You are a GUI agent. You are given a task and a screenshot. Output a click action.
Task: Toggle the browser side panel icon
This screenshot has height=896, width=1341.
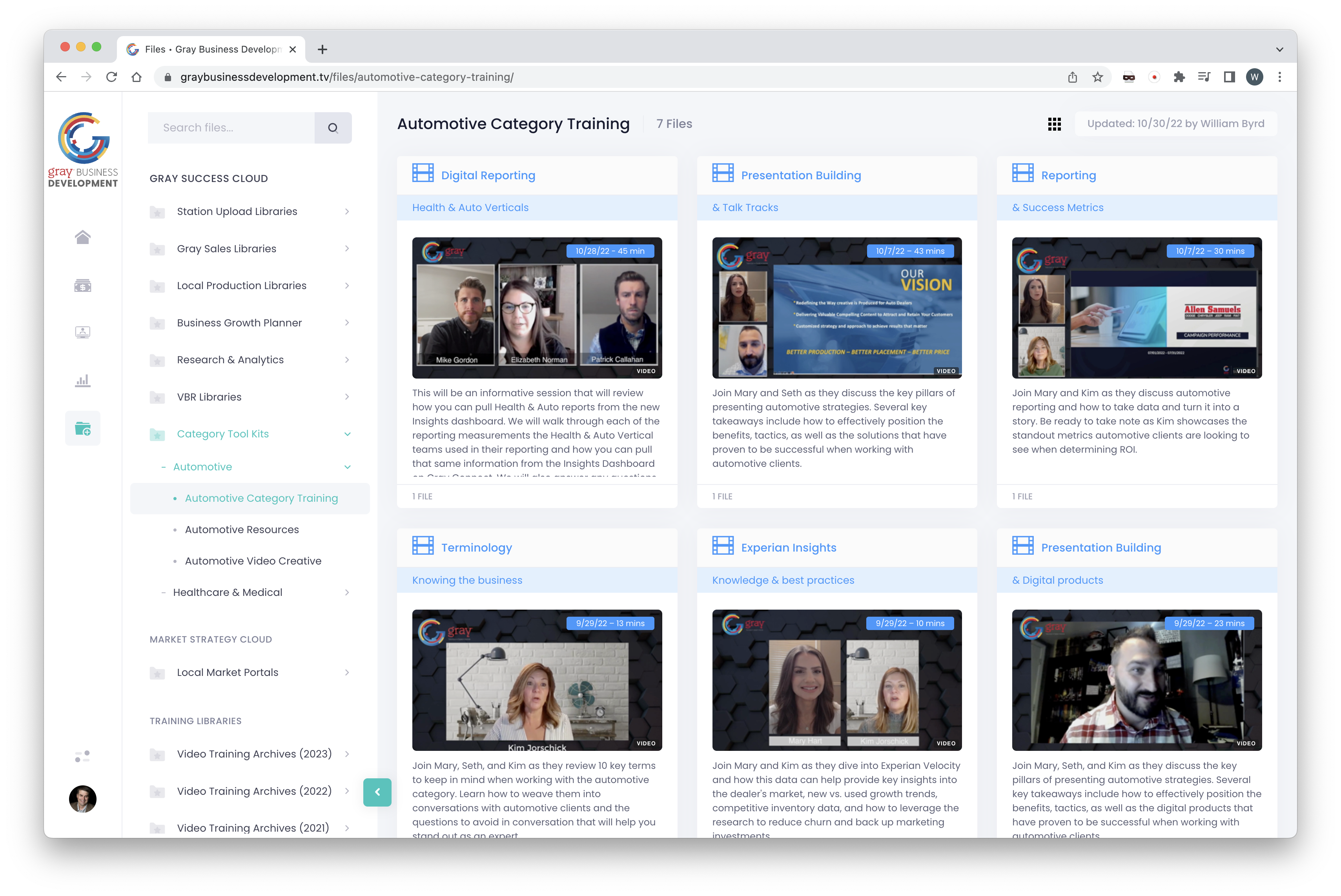[1229, 77]
